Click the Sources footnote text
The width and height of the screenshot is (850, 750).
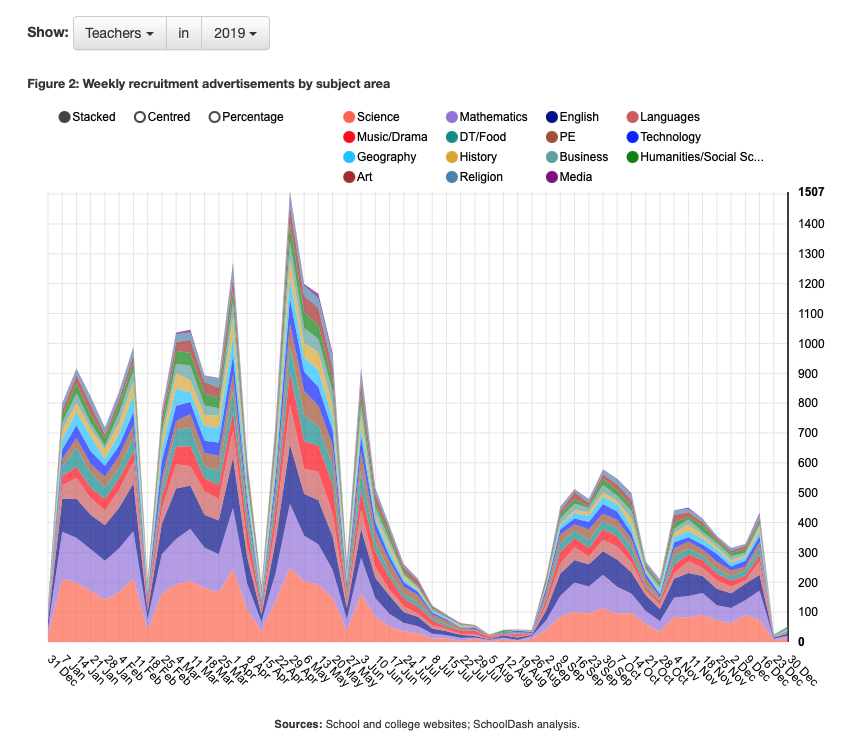coord(427,725)
